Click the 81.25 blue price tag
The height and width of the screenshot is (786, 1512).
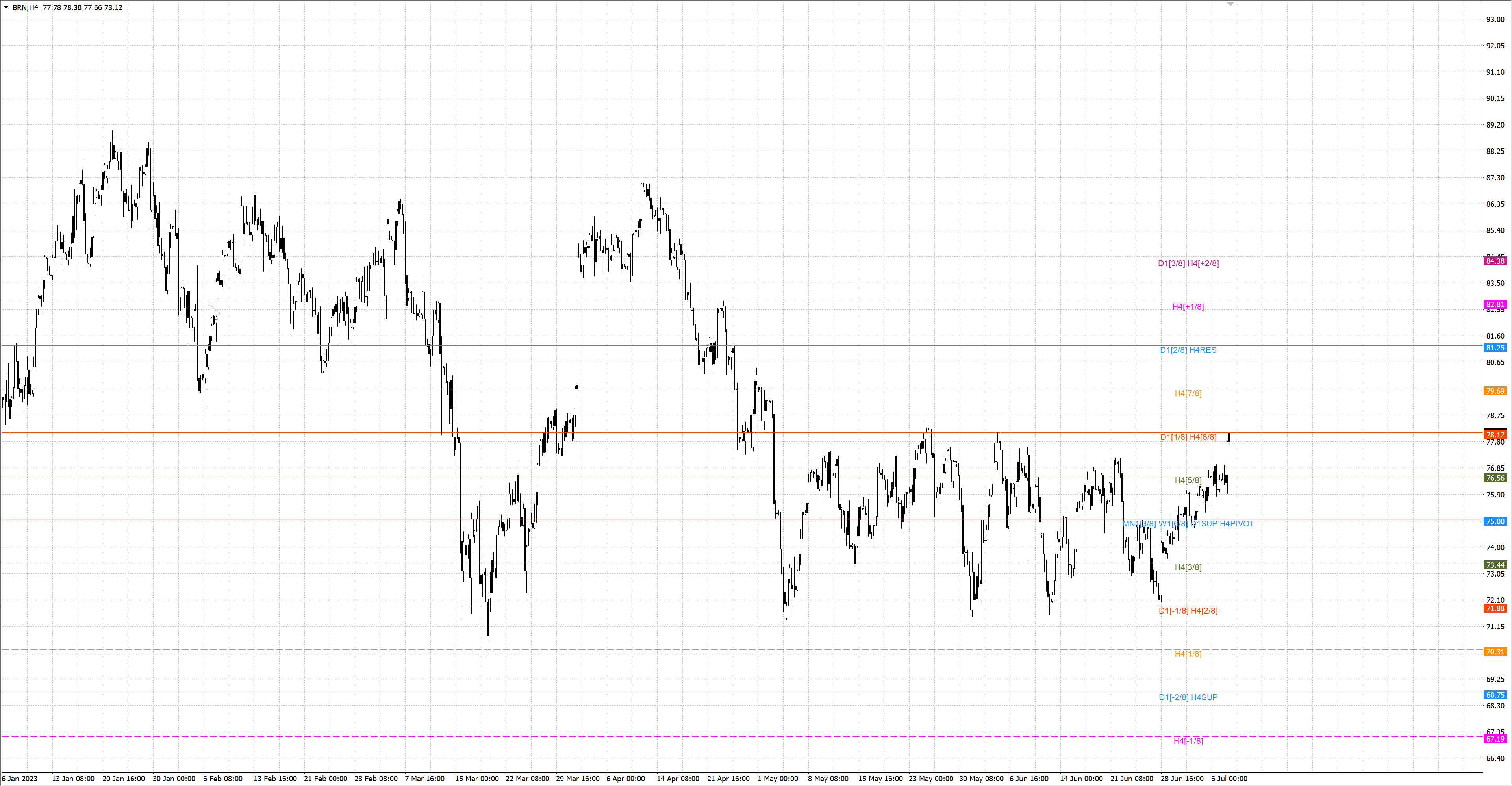1495,348
